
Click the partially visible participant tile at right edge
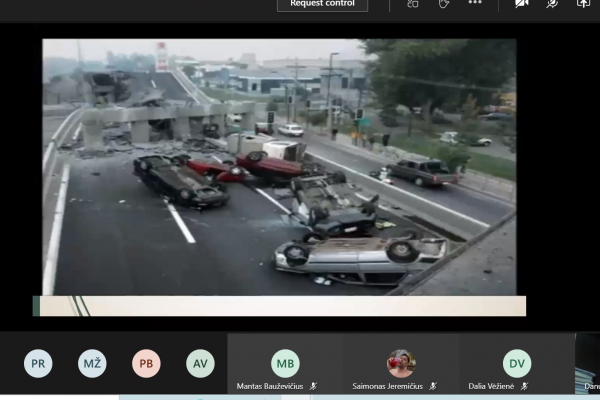[x=588, y=363]
